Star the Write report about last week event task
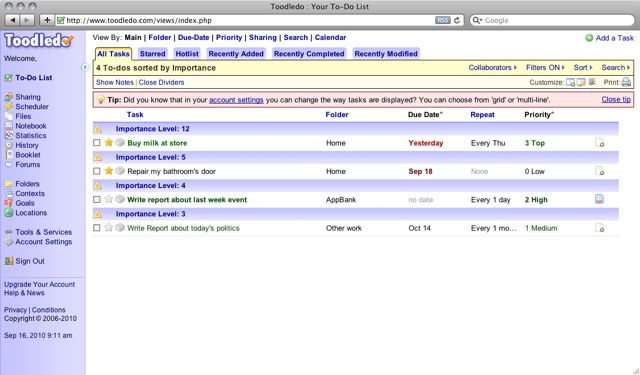 coord(109,200)
